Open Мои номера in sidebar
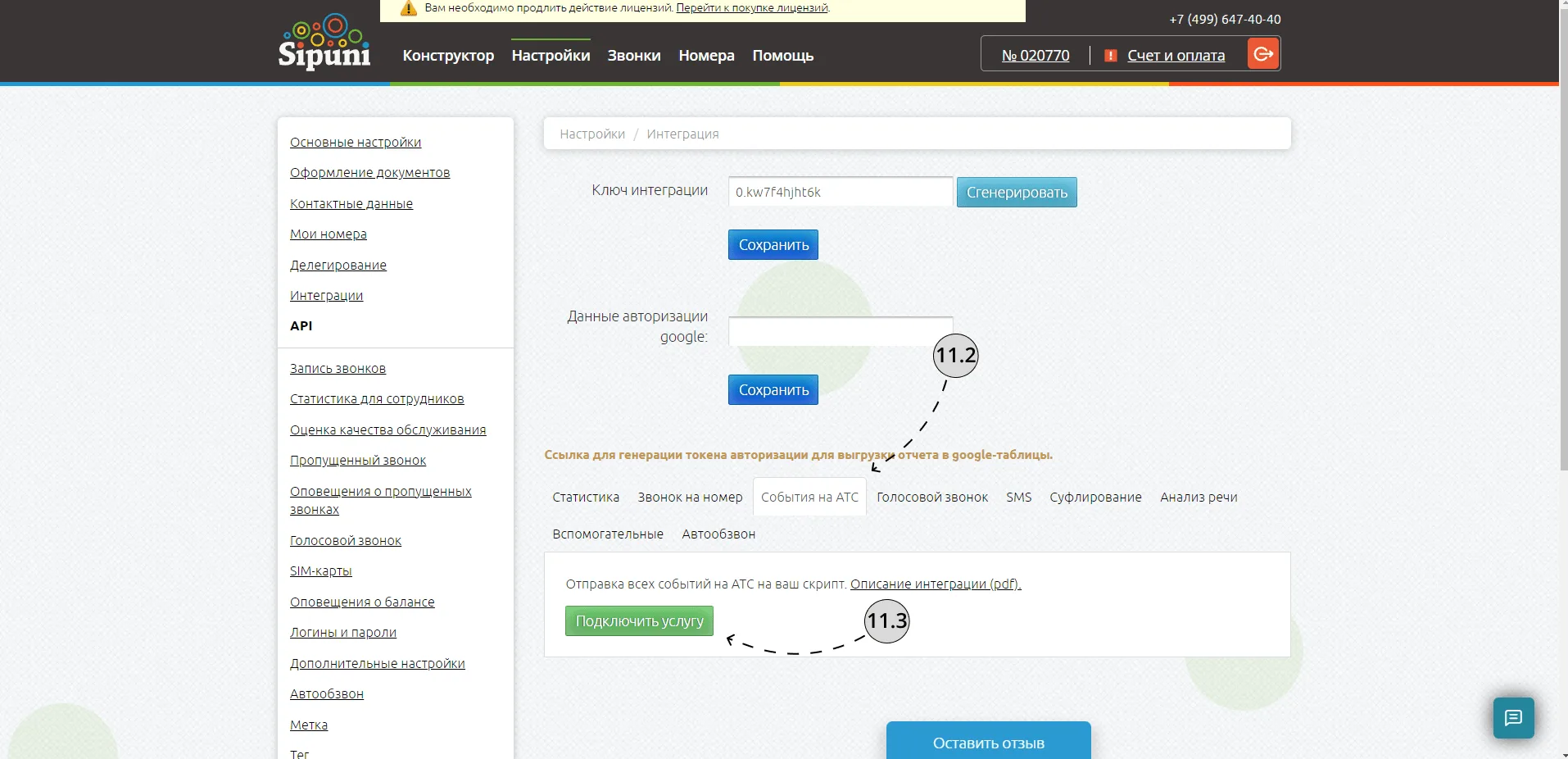Viewport: 1568px width, 759px height. tap(329, 234)
